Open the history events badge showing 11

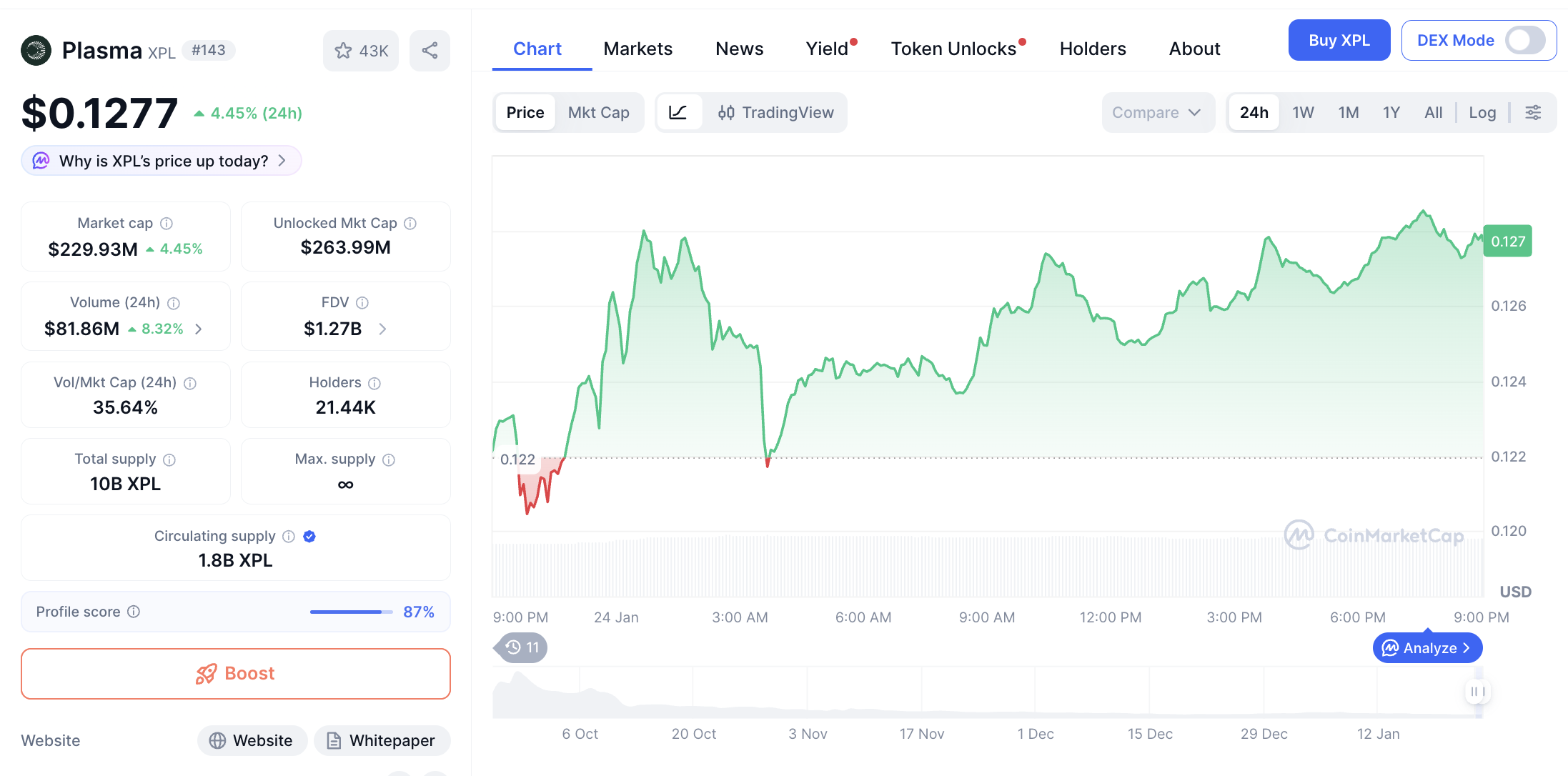[x=522, y=647]
